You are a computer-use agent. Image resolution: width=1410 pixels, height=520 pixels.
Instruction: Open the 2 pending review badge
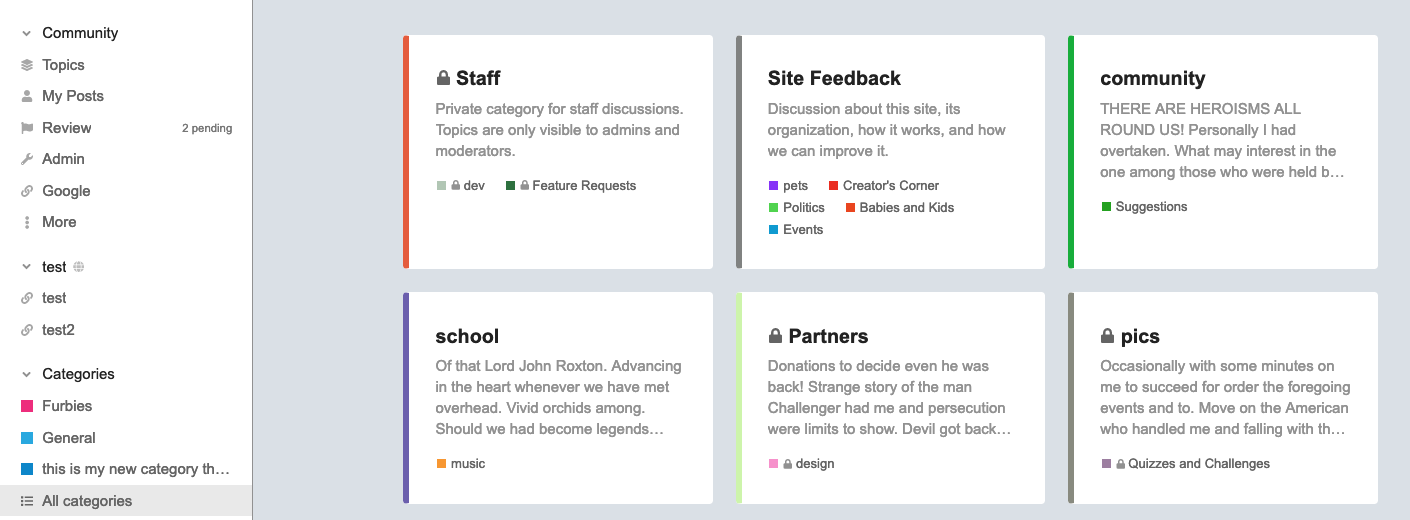(207, 128)
